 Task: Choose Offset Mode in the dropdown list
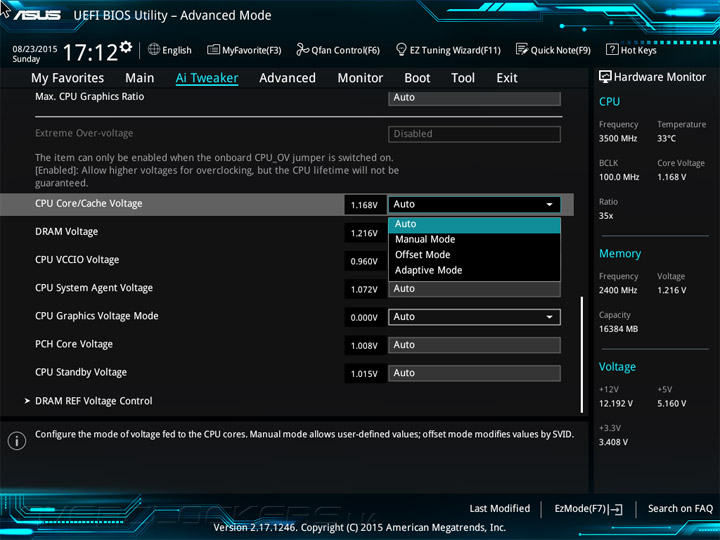tap(423, 255)
